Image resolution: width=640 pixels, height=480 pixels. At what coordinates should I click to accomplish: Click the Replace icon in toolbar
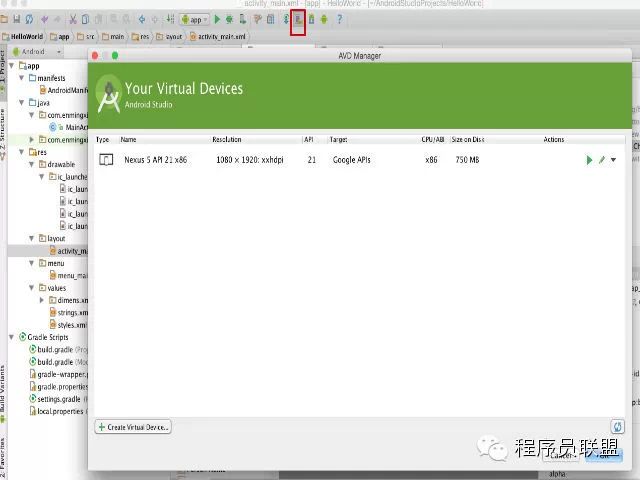tap(127, 19)
